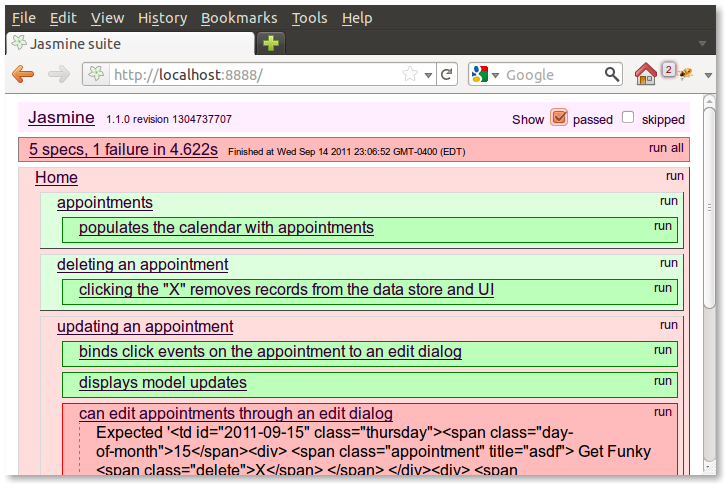Open the 'deleting an appointment' suite link

142,264
